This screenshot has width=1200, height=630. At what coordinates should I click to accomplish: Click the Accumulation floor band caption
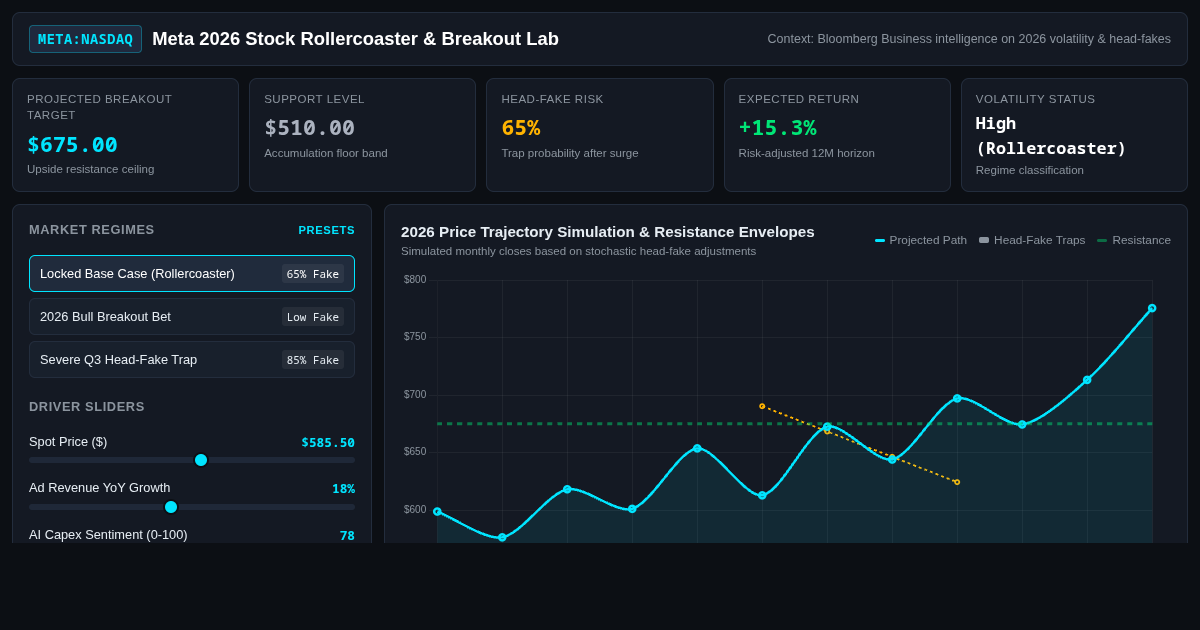[326, 153]
